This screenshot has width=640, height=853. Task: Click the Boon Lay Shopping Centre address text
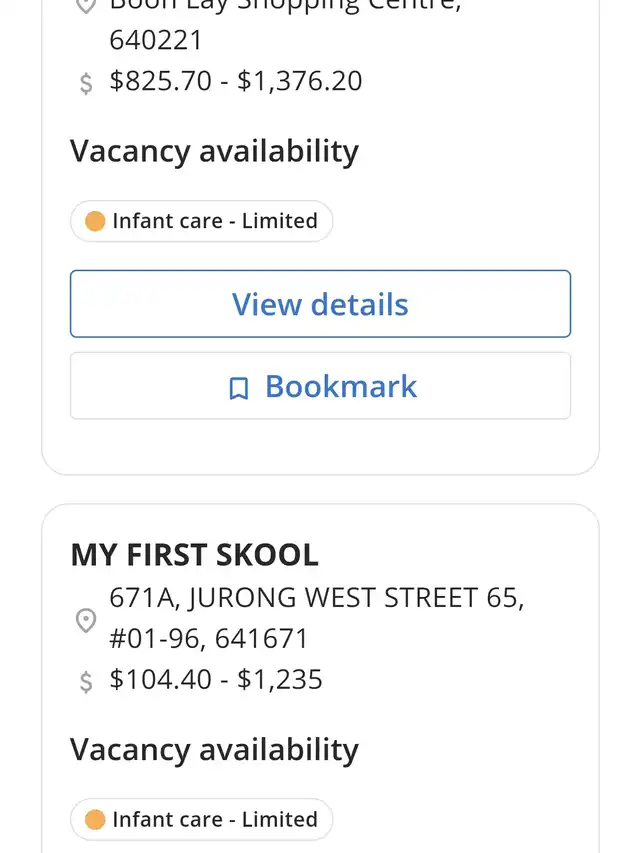point(285,6)
